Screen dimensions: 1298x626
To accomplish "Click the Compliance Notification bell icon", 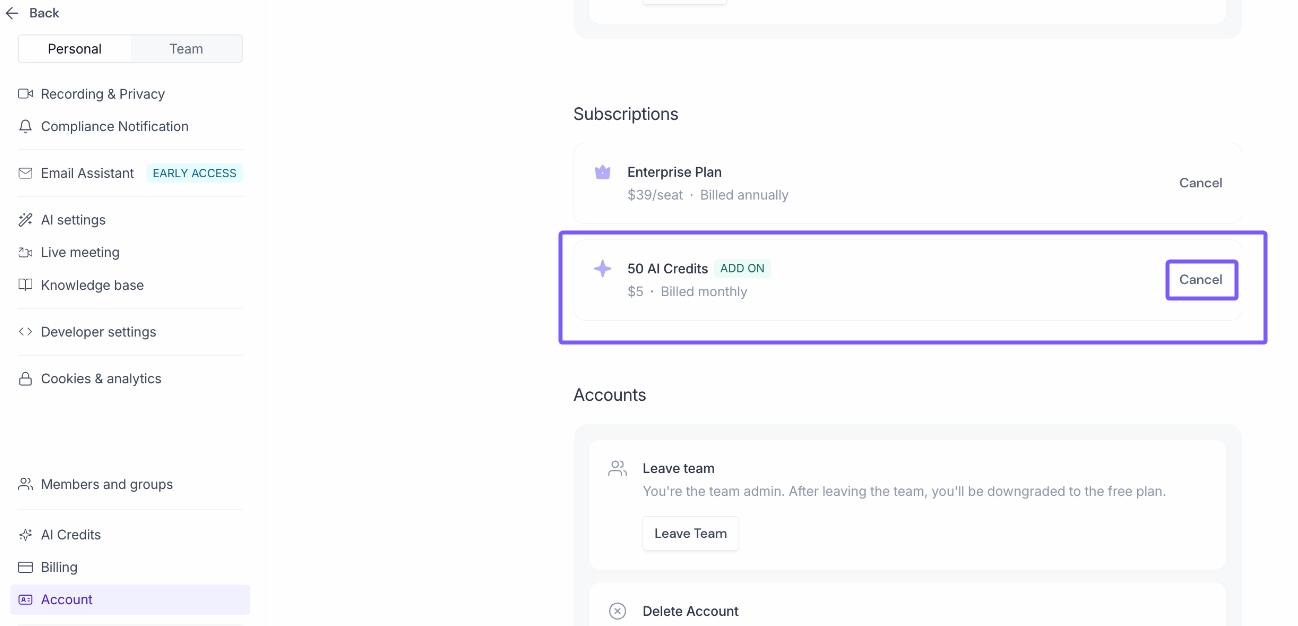I will (26, 127).
